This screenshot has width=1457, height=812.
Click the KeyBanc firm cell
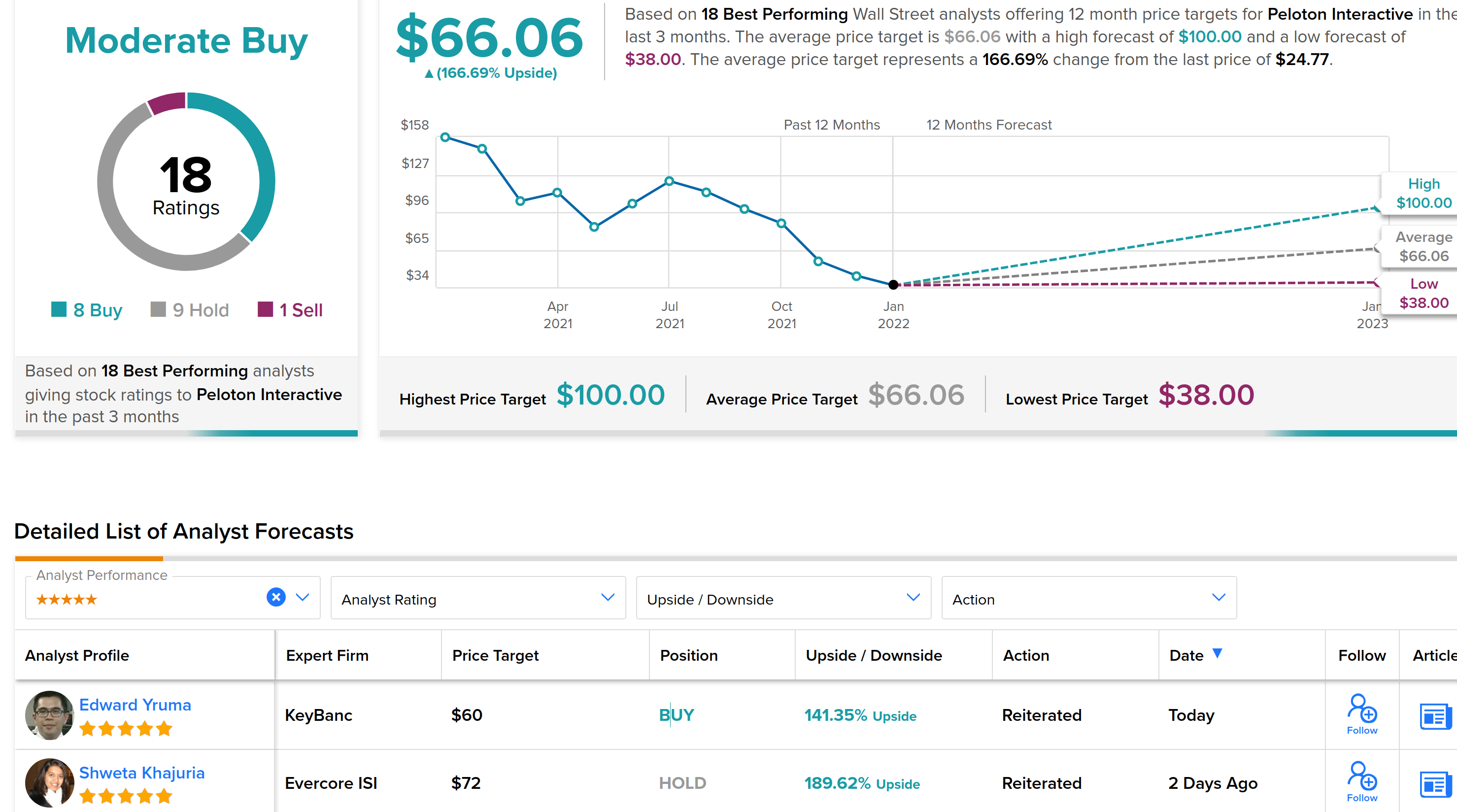(x=318, y=715)
